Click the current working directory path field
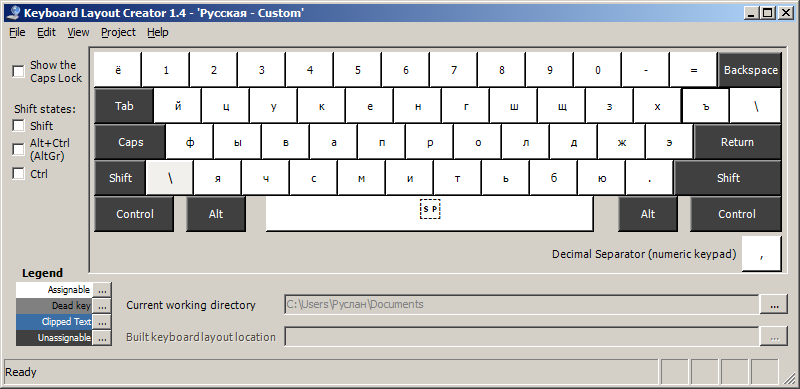The height and width of the screenshot is (389, 800). click(x=521, y=305)
